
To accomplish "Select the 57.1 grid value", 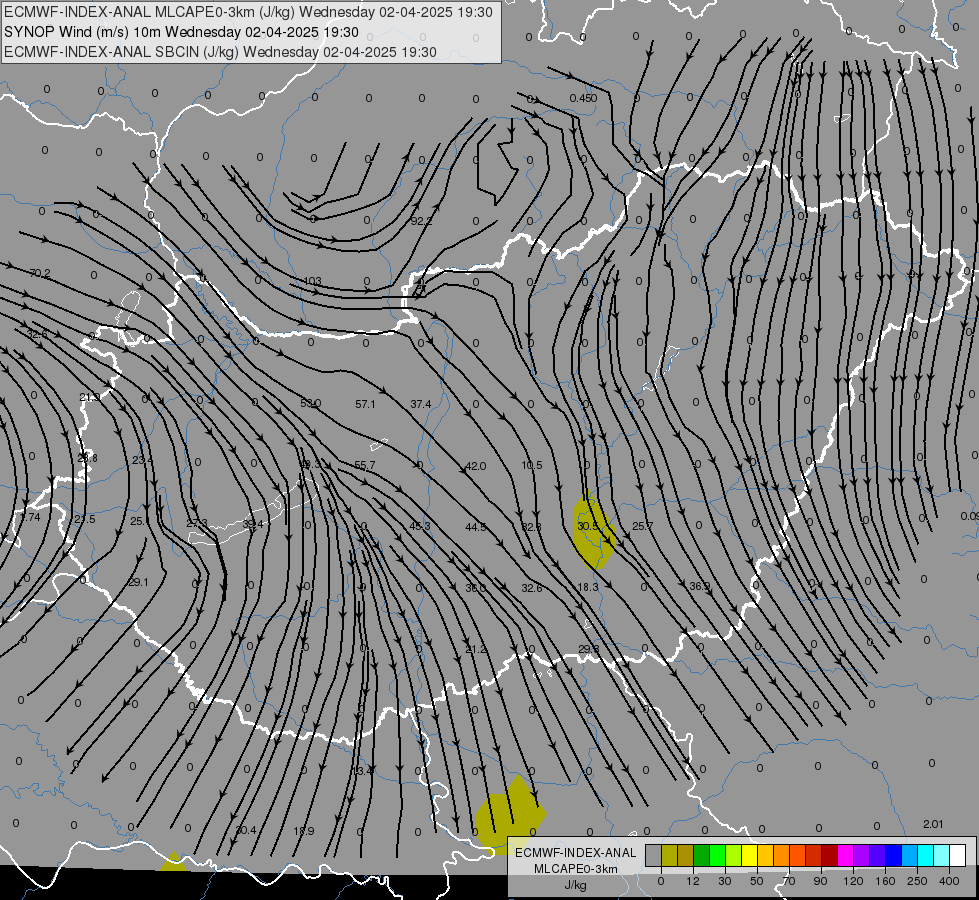I will [x=365, y=404].
